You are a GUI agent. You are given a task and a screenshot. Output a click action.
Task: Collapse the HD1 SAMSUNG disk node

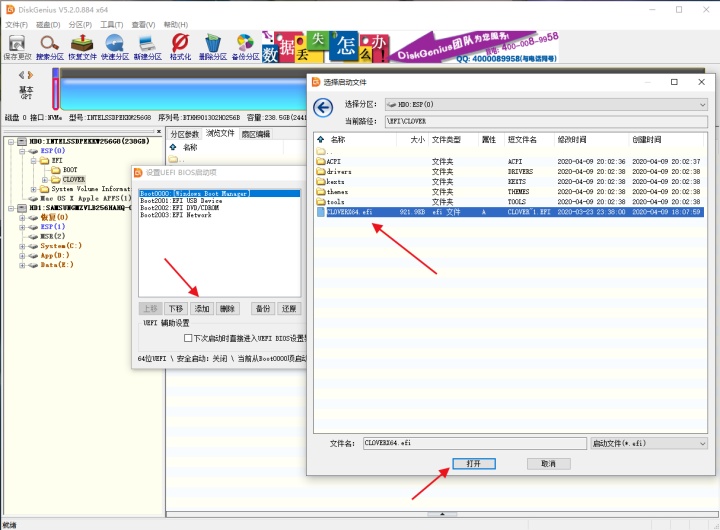(11, 208)
